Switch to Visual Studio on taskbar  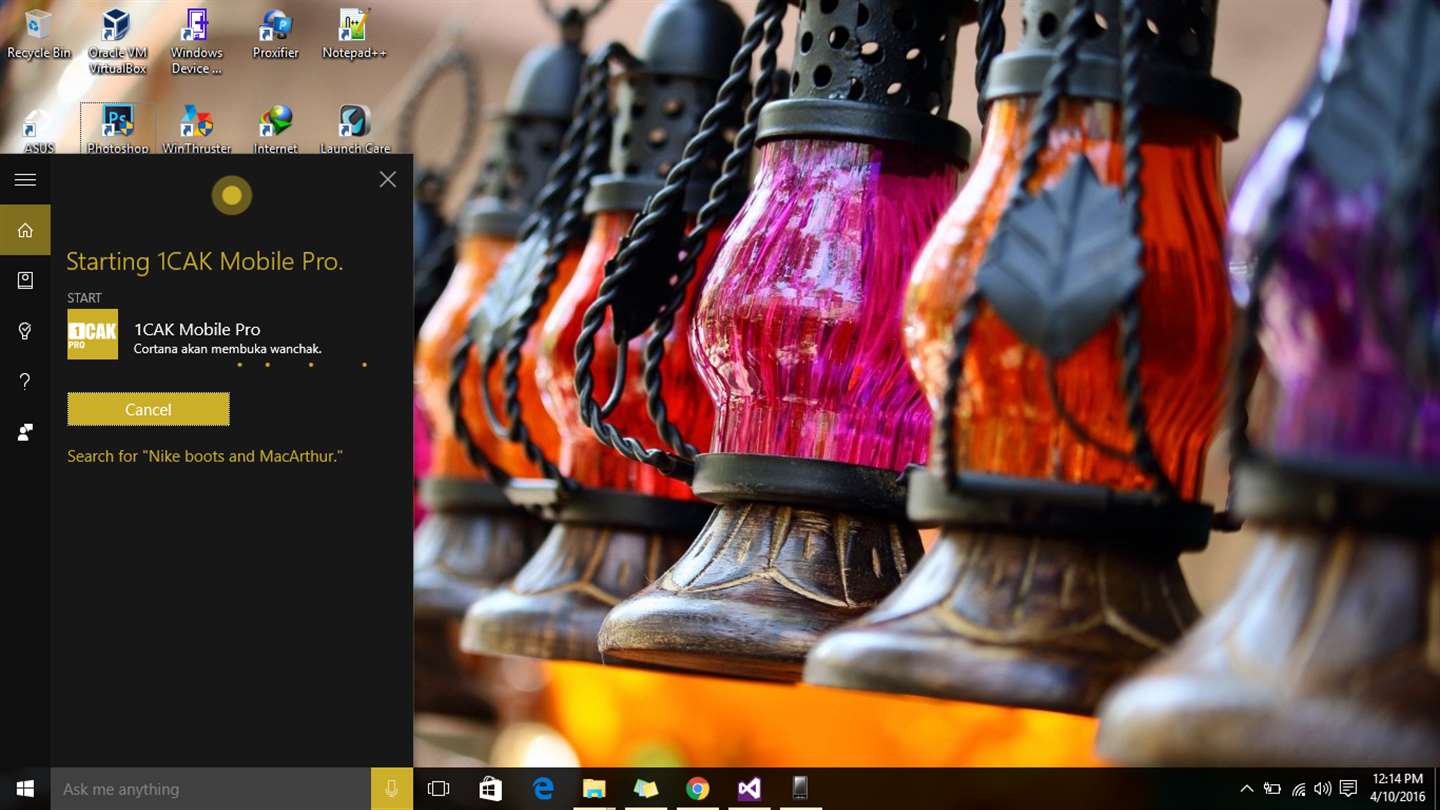tap(749, 789)
